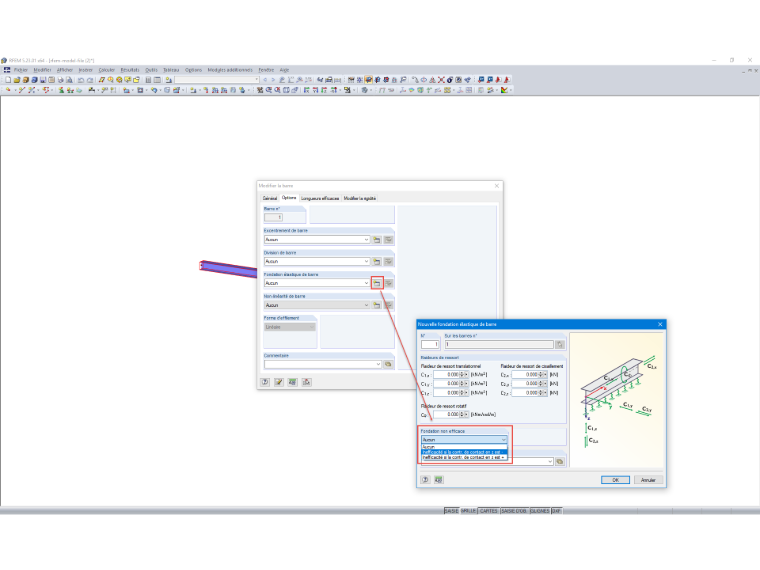Click units icon in foundation dialog
Image resolution: width=760 pixels, height=570 pixels.
(439, 479)
